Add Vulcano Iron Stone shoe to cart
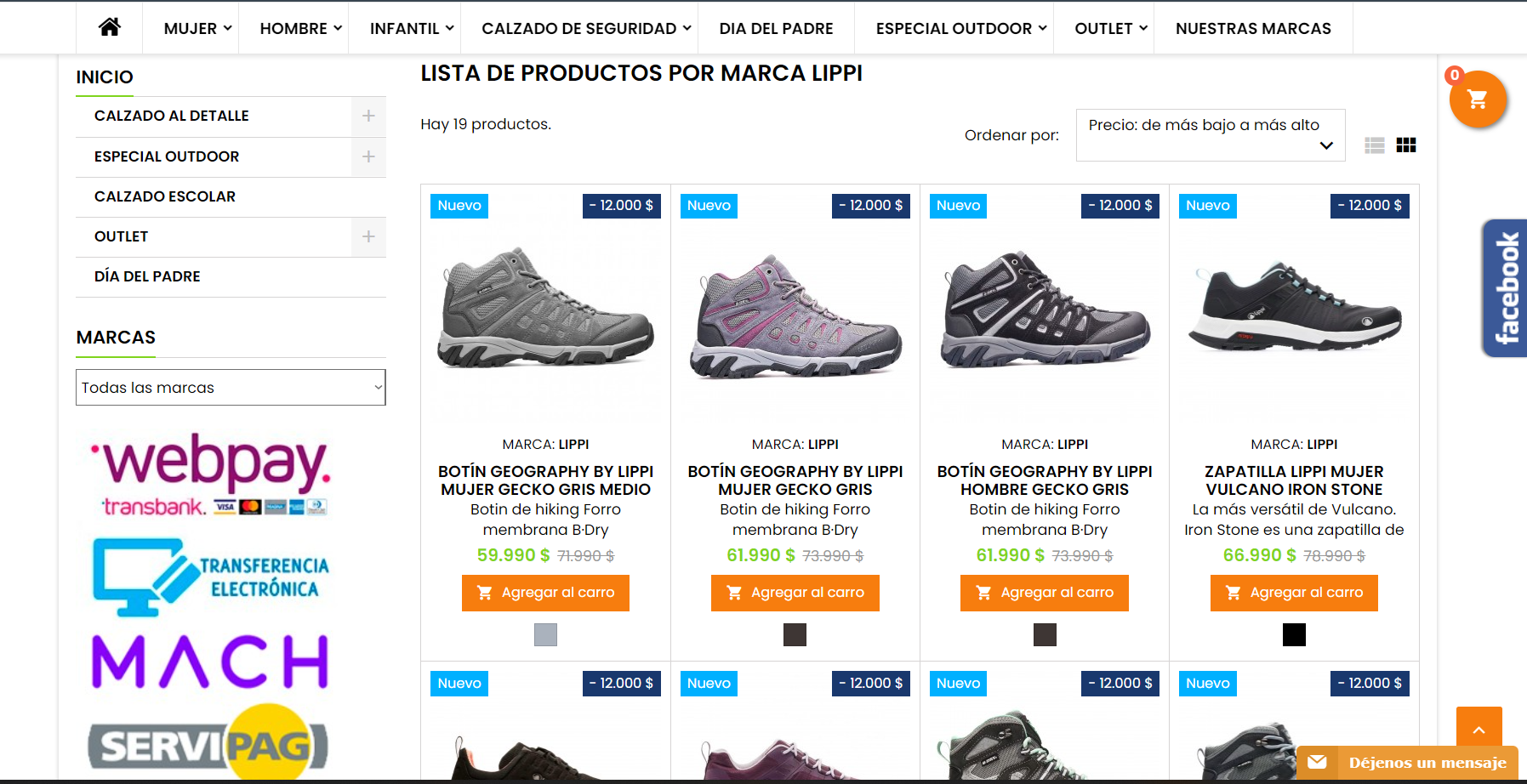This screenshot has width=1527, height=784. pos(1294,593)
